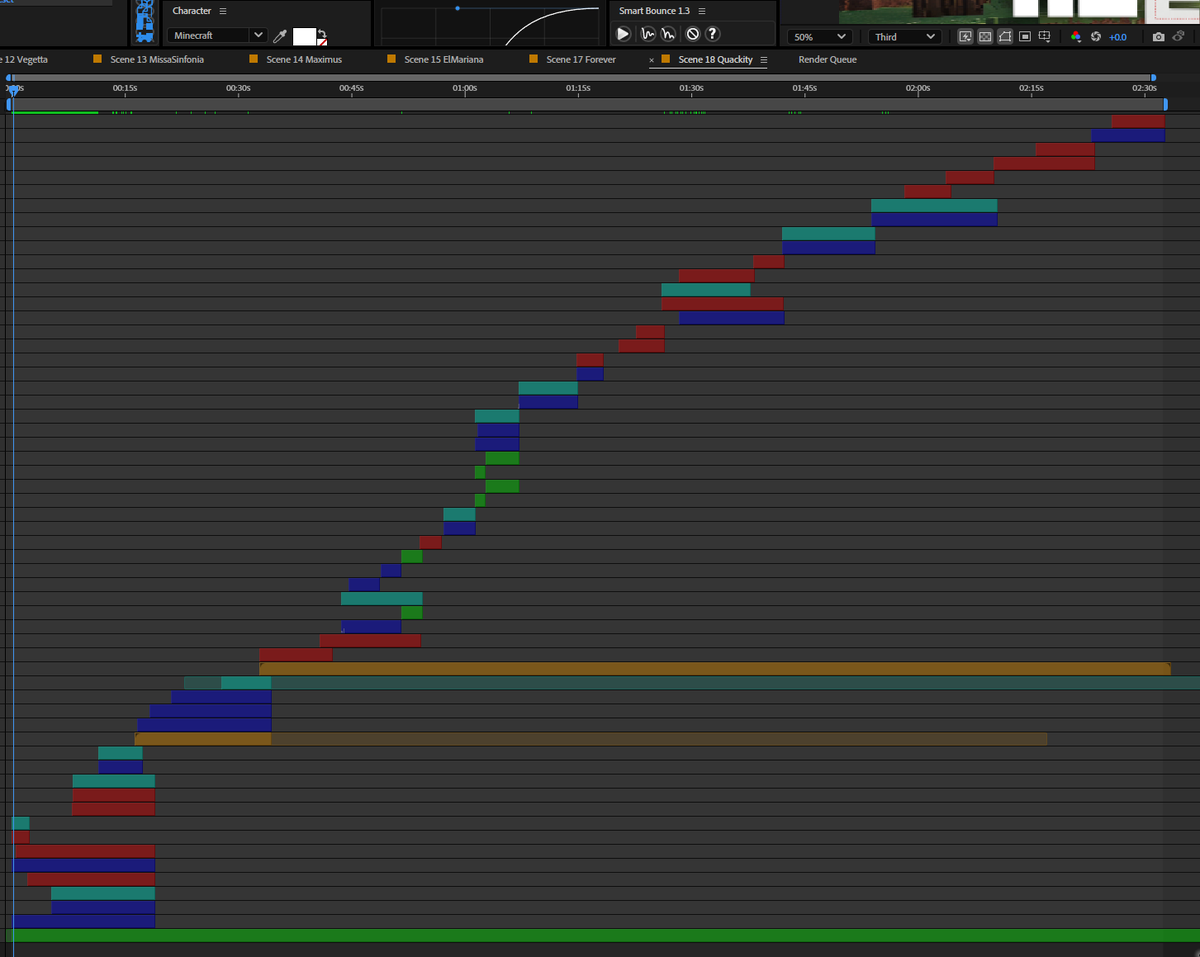Screen dimensions: 1200x957
Task: Click the show snapshot icon
Action: point(1181,36)
